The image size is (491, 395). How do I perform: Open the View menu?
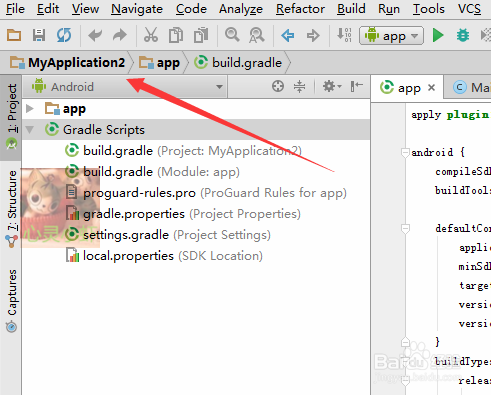tap(85, 9)
